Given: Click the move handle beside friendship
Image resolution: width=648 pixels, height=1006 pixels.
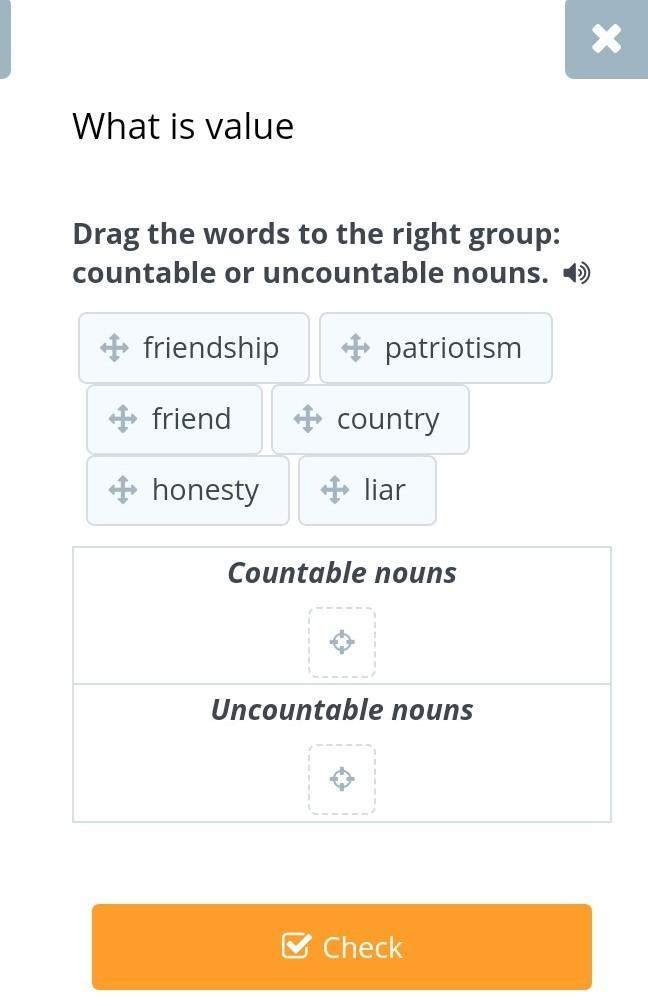Looking at the screenshot, I should click(x=114, y=348).
